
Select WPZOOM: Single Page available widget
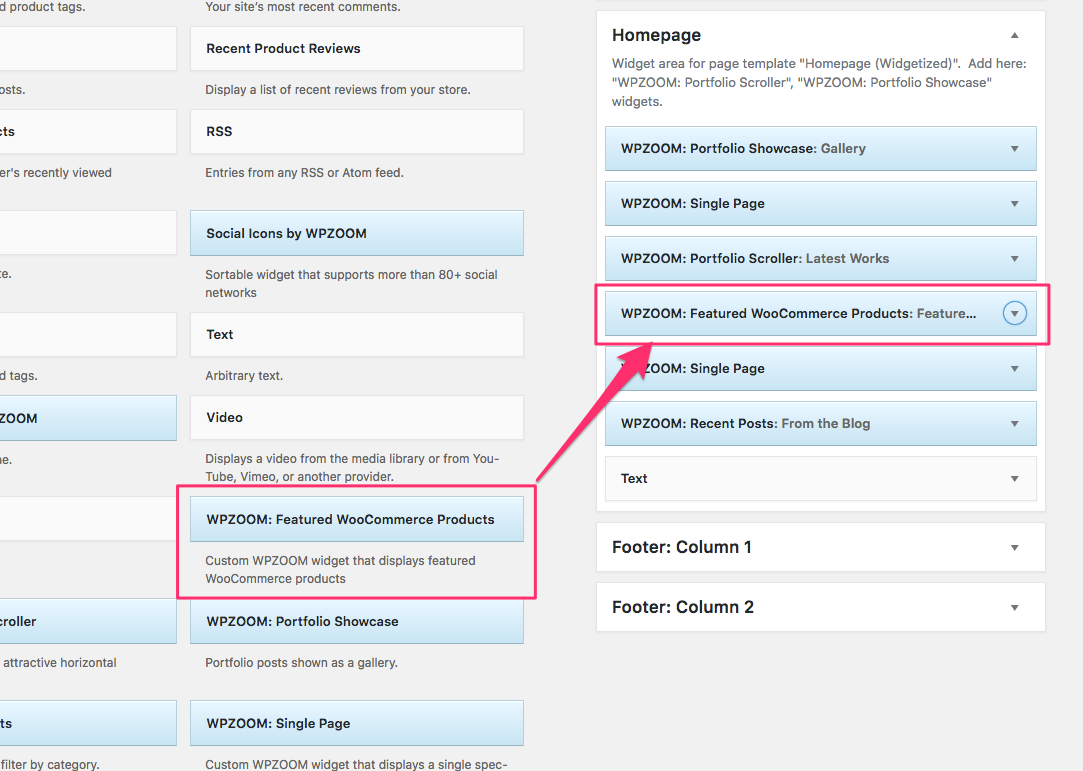click(x=356, y=724)
